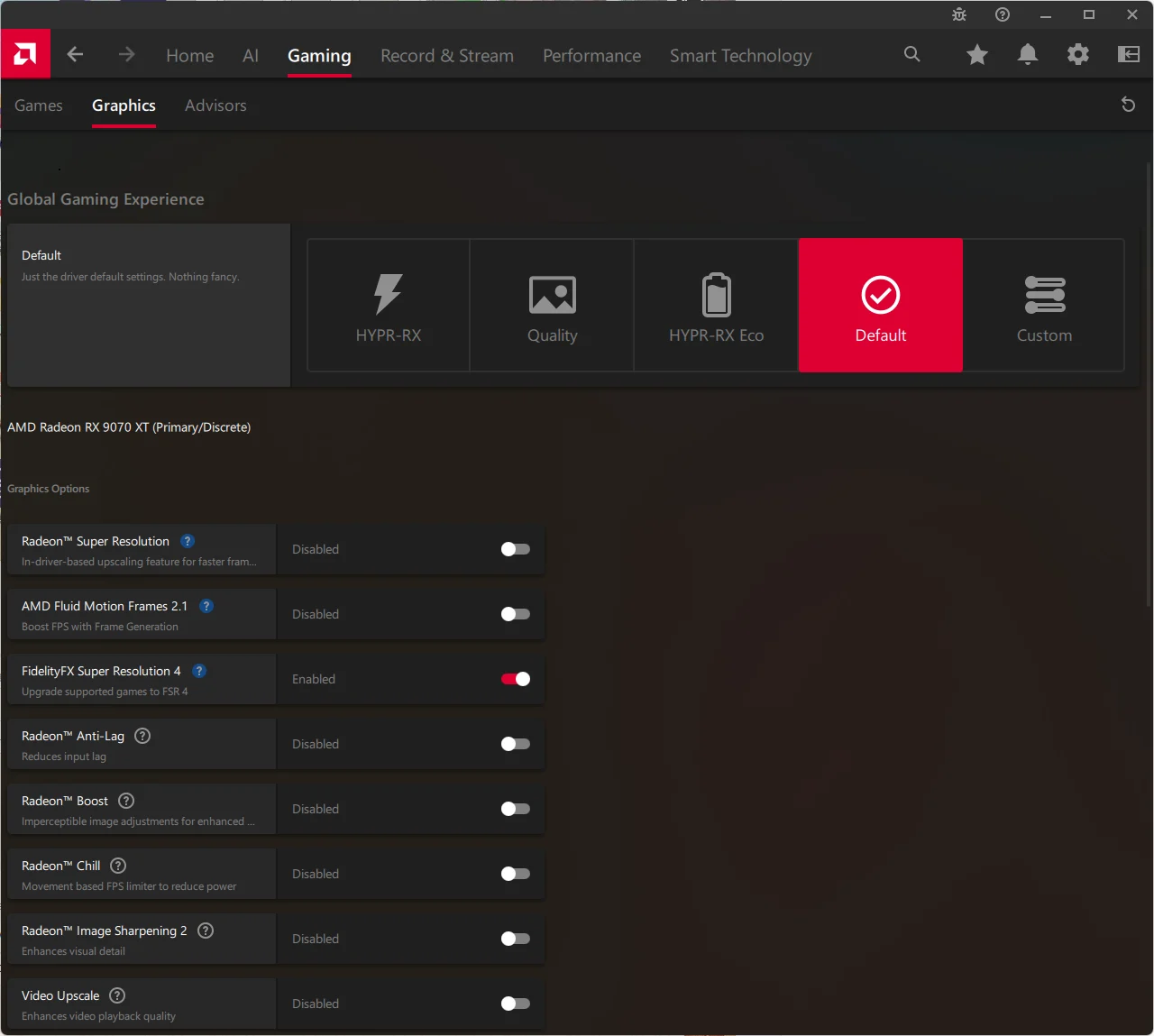Open the search magnifier icon
This screenshot has height=1036, width=1154.
[x=912, y=55]
